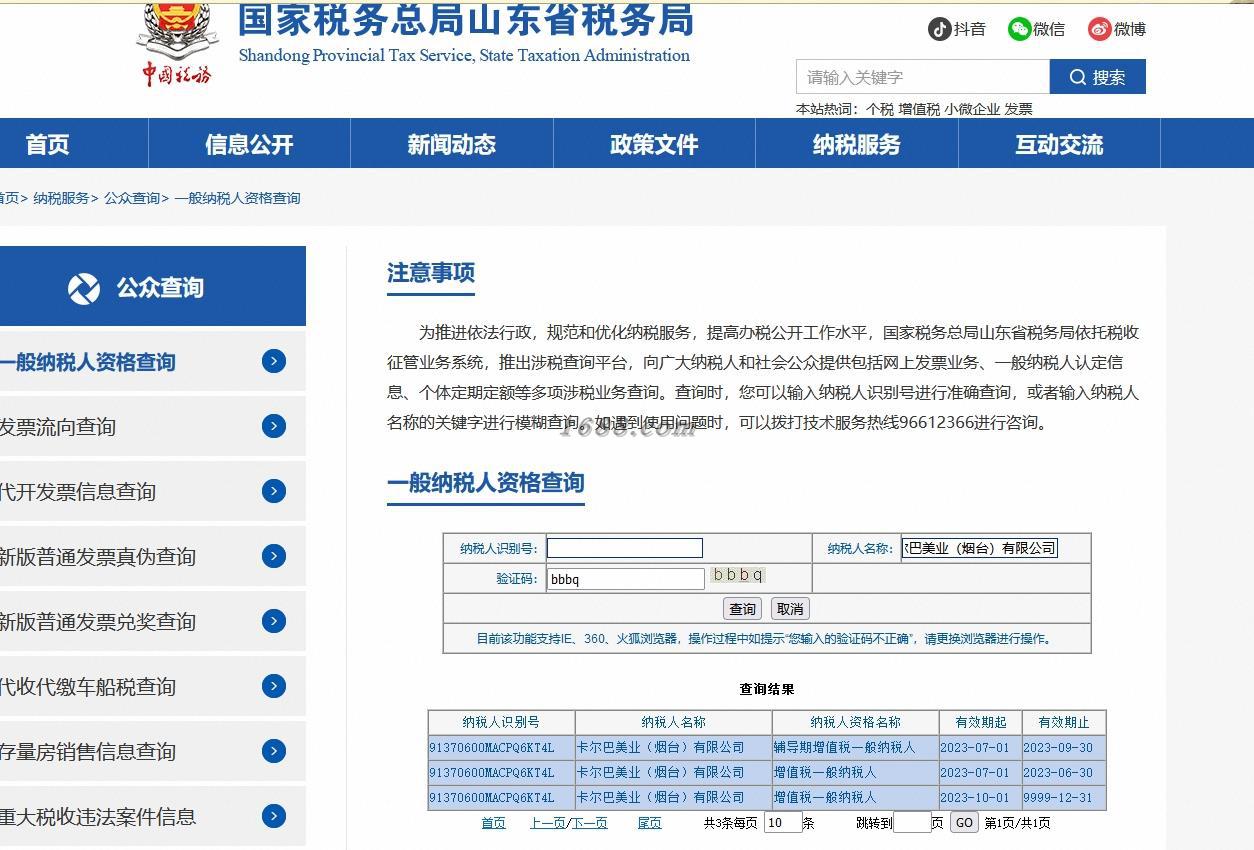Click the 公众查询 sidebar header icon
The width and height of the screenshot is (1254, 850).
pyautogui.click(x=84, y=289)
